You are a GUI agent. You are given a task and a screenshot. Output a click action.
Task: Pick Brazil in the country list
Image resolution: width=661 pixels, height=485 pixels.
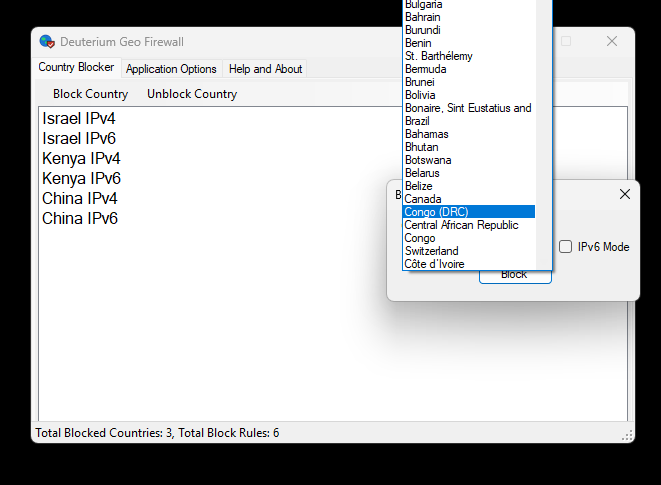coord(469,121)
